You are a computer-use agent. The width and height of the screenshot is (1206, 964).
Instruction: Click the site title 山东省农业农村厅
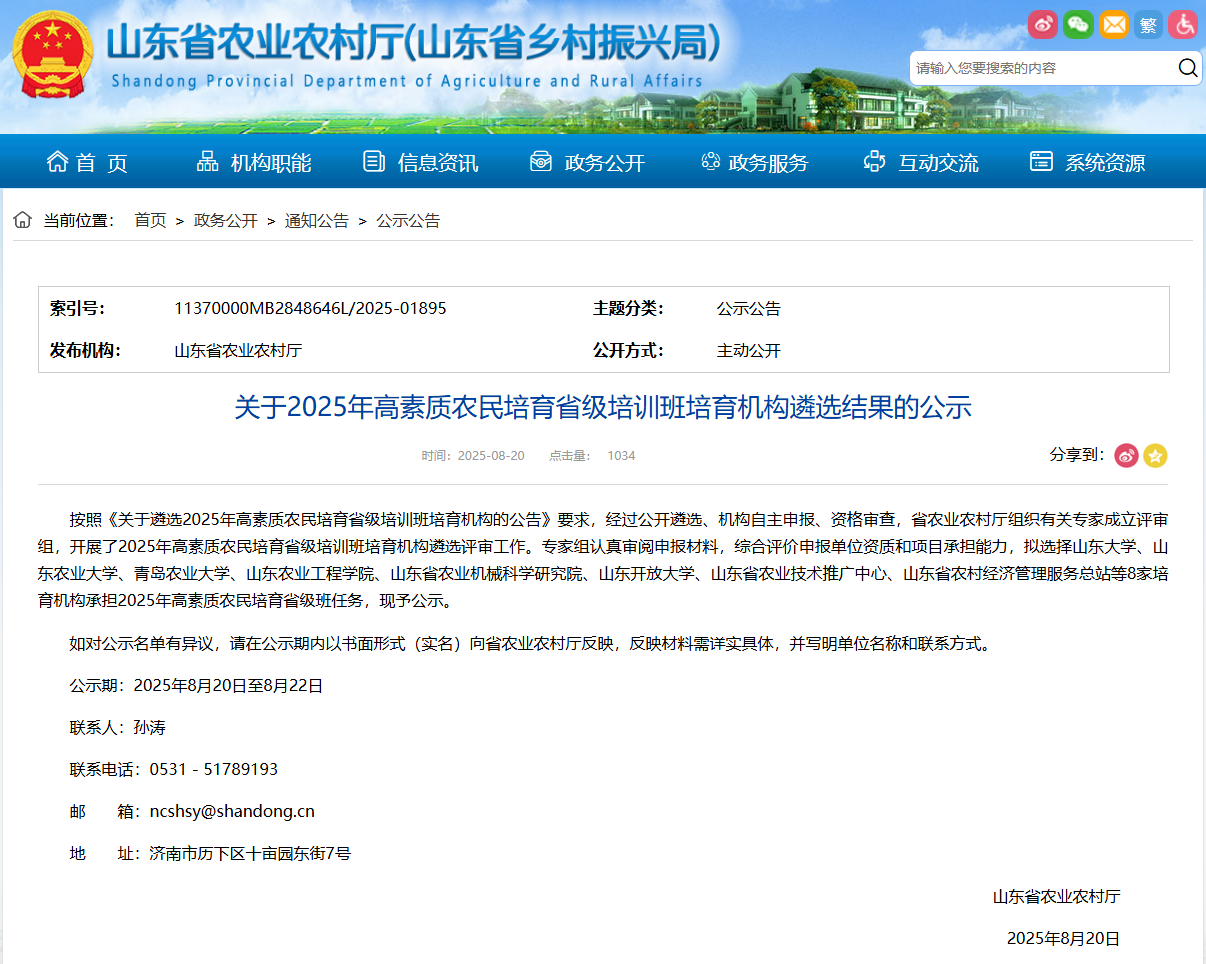click(x=413, y=43)
